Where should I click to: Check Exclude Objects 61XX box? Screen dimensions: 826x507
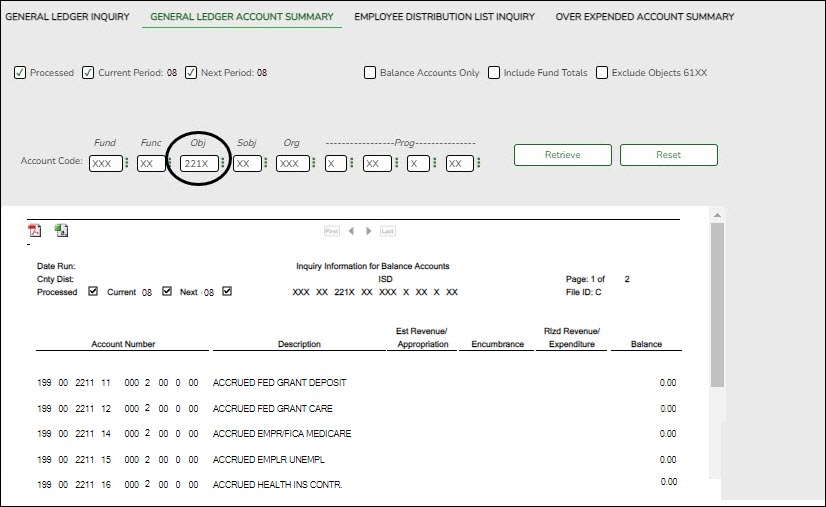pos(602,73)
